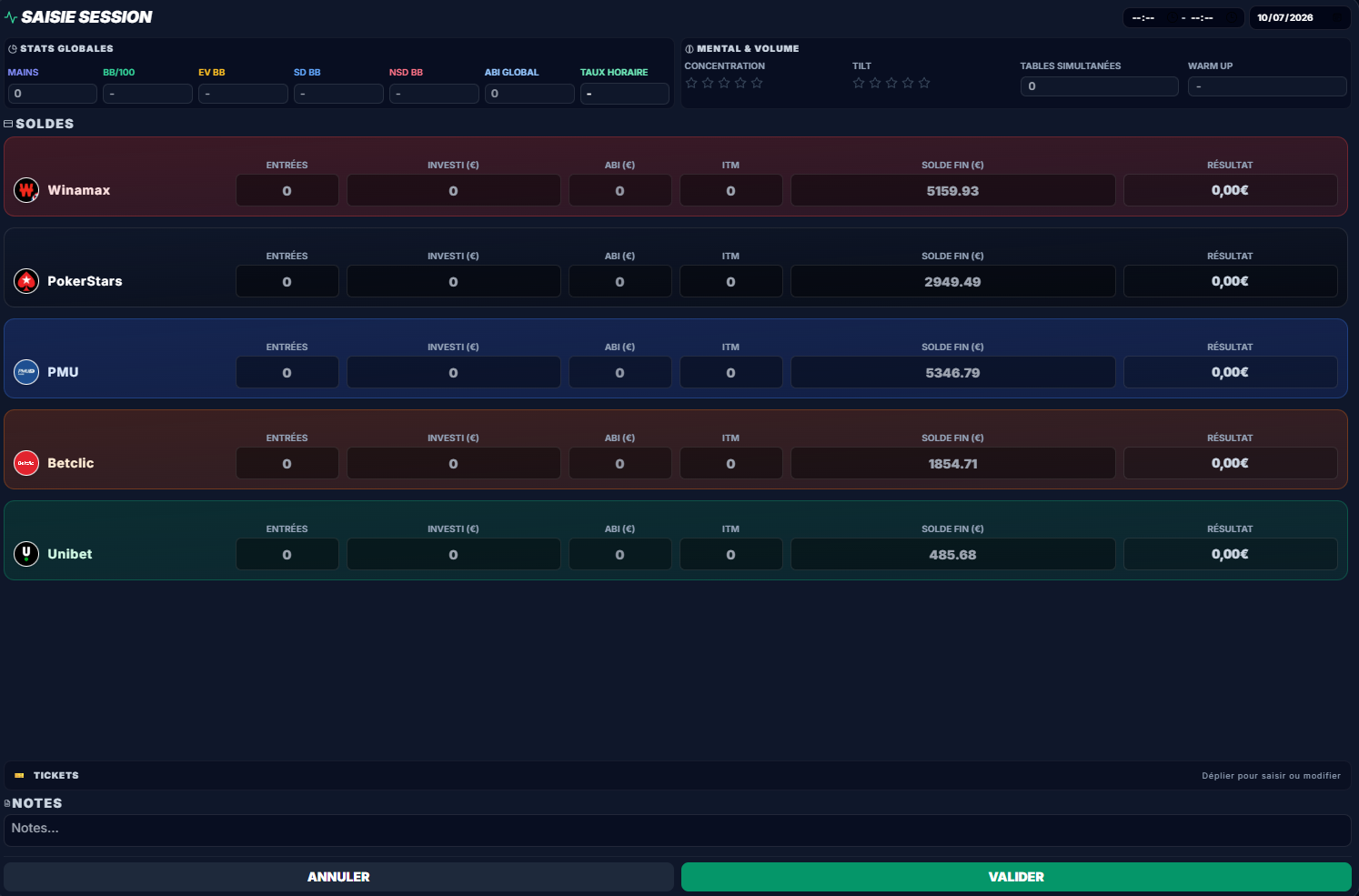Image resolution: width=1359 pixels, height=896 pixels.
Task: Focus the Notes text field
Action: tap(678, 830)
